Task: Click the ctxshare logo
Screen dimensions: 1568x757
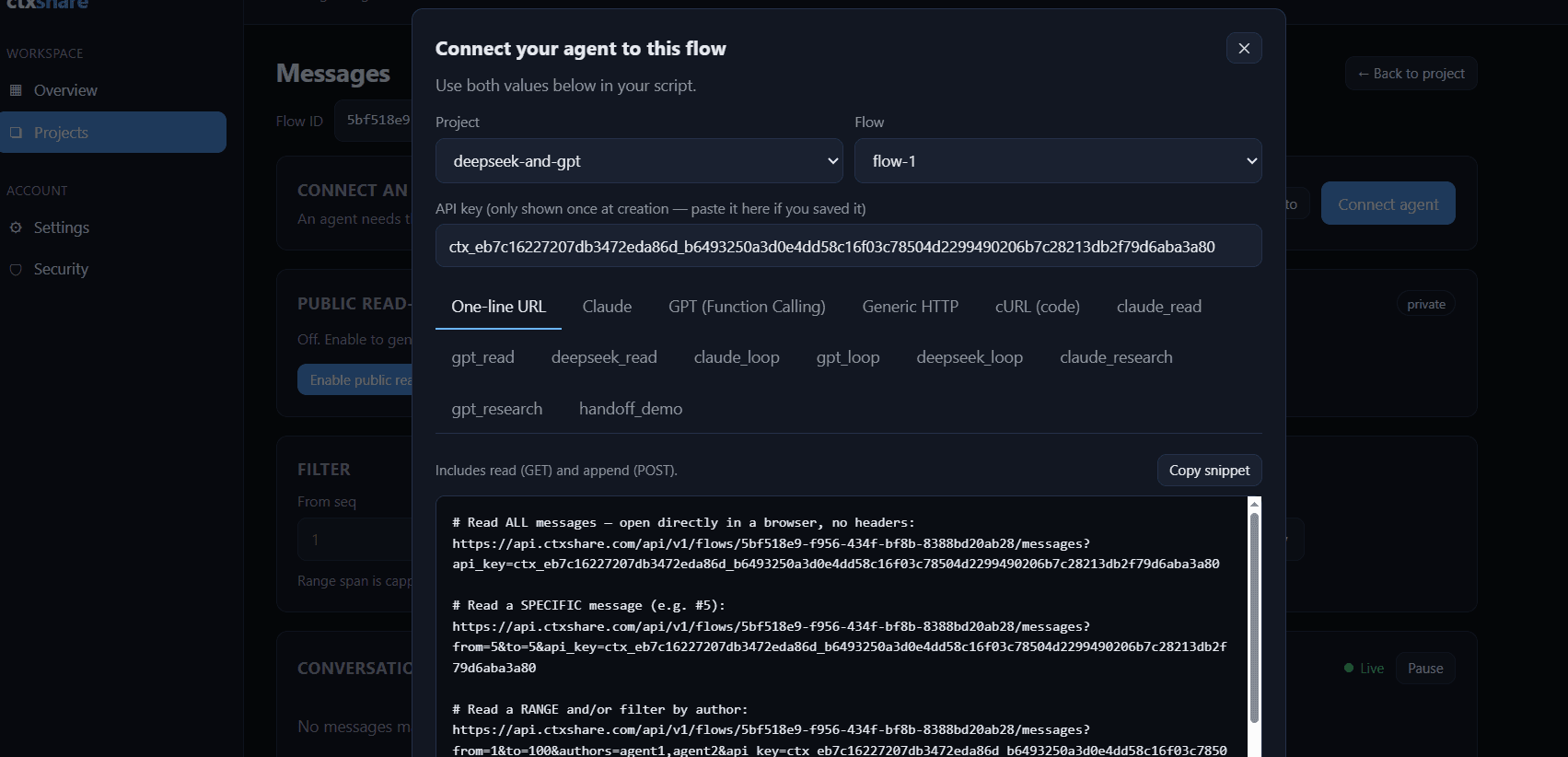Action: [48, 5]
